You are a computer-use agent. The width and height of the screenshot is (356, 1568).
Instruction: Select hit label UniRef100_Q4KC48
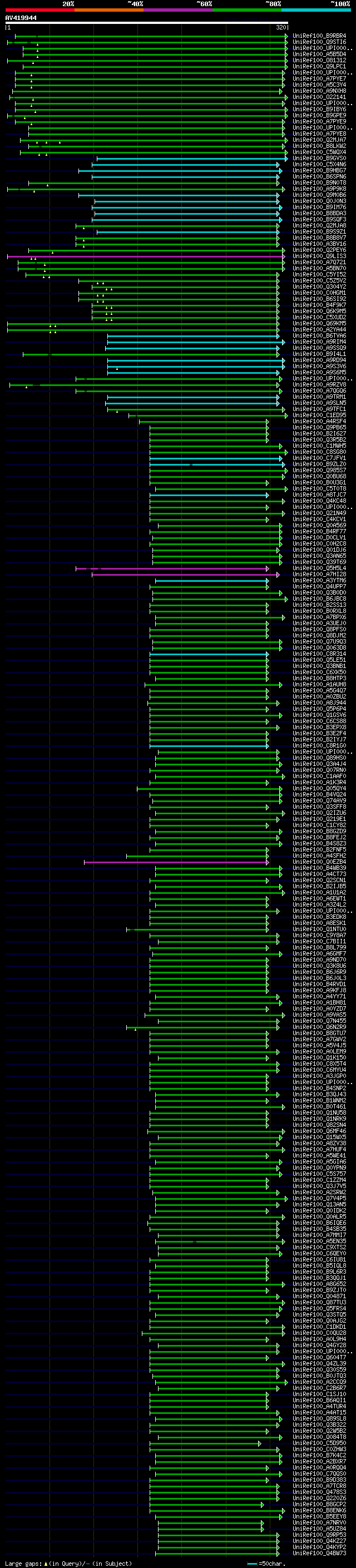pyautogui.click(x=319, y=501)
